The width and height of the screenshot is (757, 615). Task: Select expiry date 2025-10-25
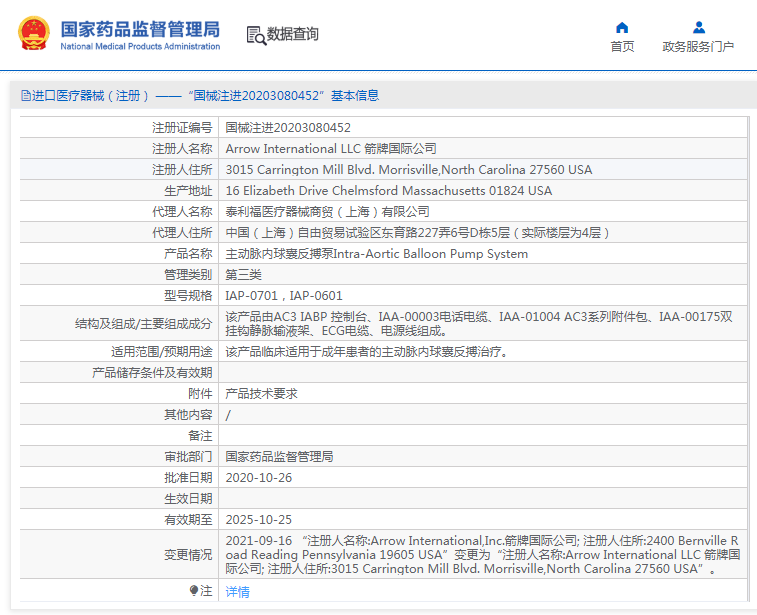259,519
